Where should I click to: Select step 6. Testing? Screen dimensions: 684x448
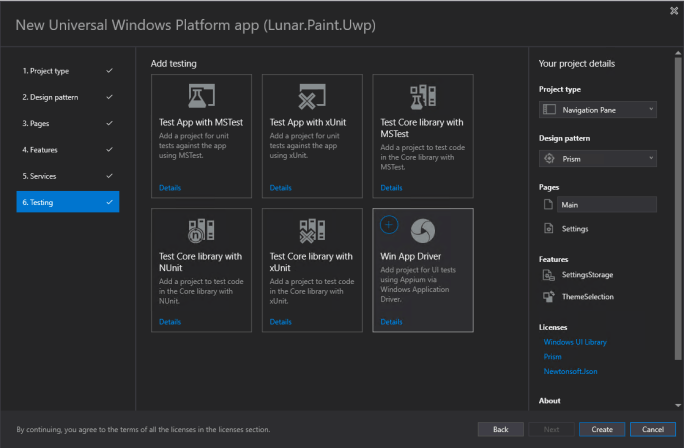point(68,202)
